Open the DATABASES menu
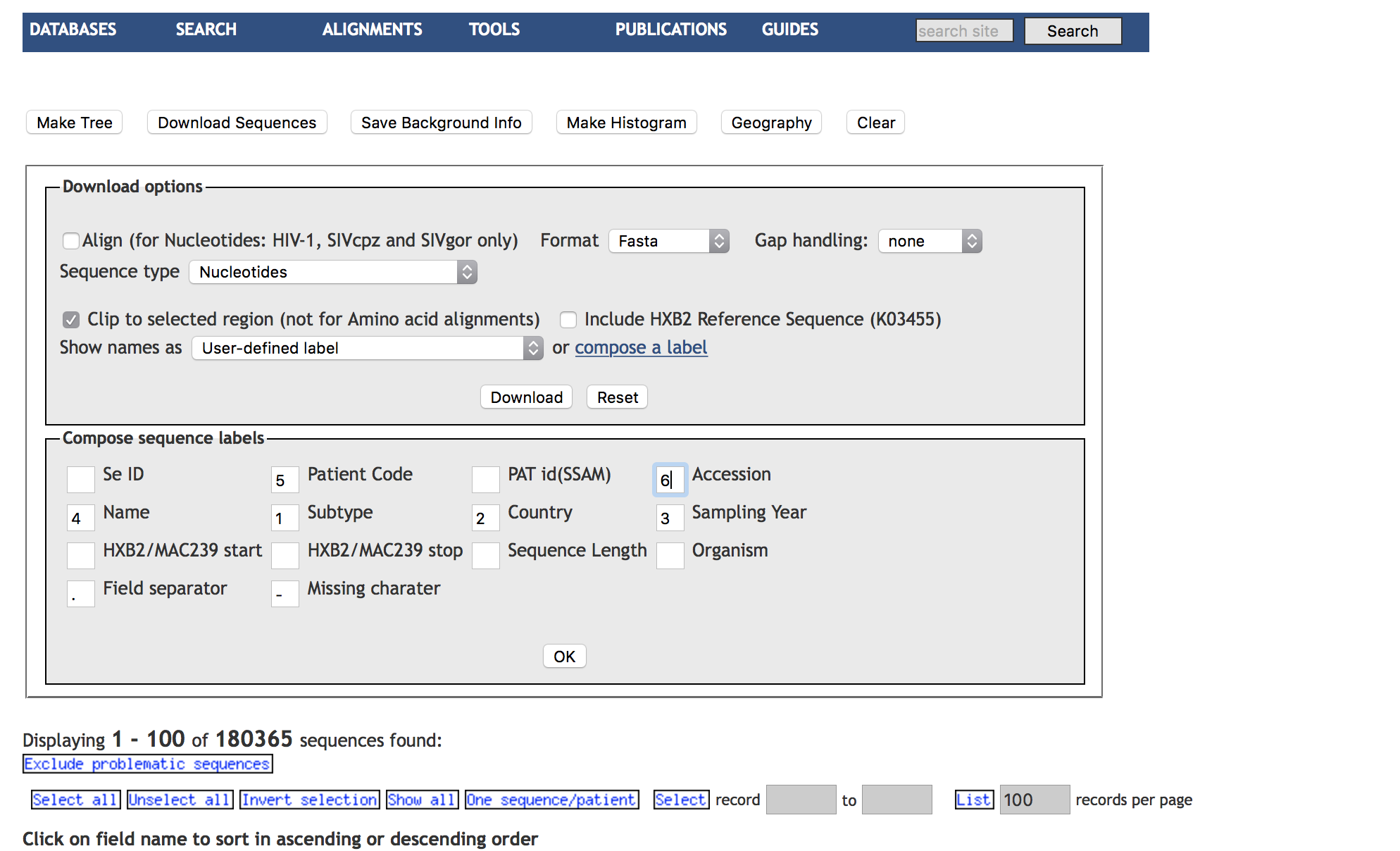The height and width of the screenshot is (851, 1400). 73,30
